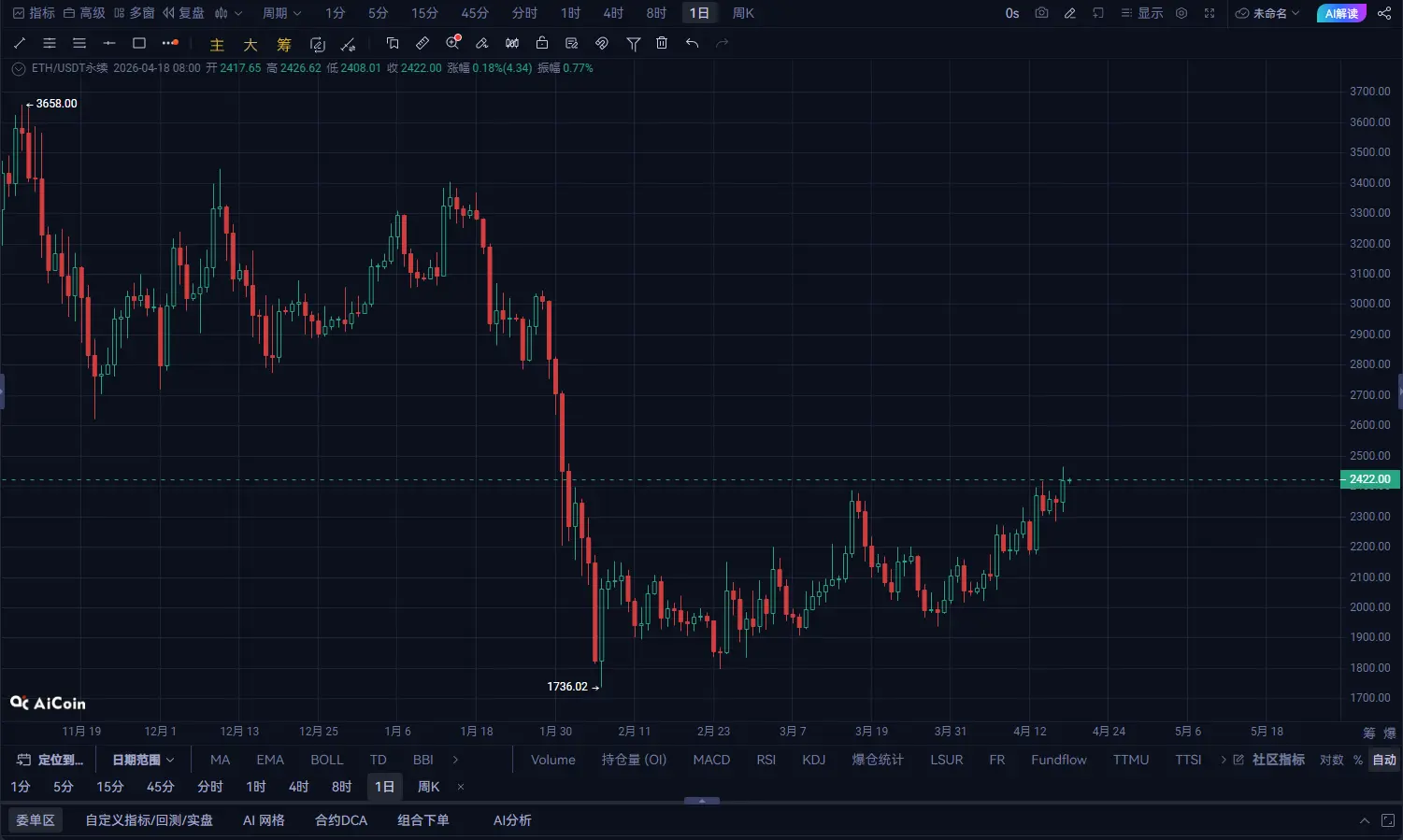Click the pencil edit icon in top bar
Viewport: 1403px width, 840px height.
point(1070,13)
